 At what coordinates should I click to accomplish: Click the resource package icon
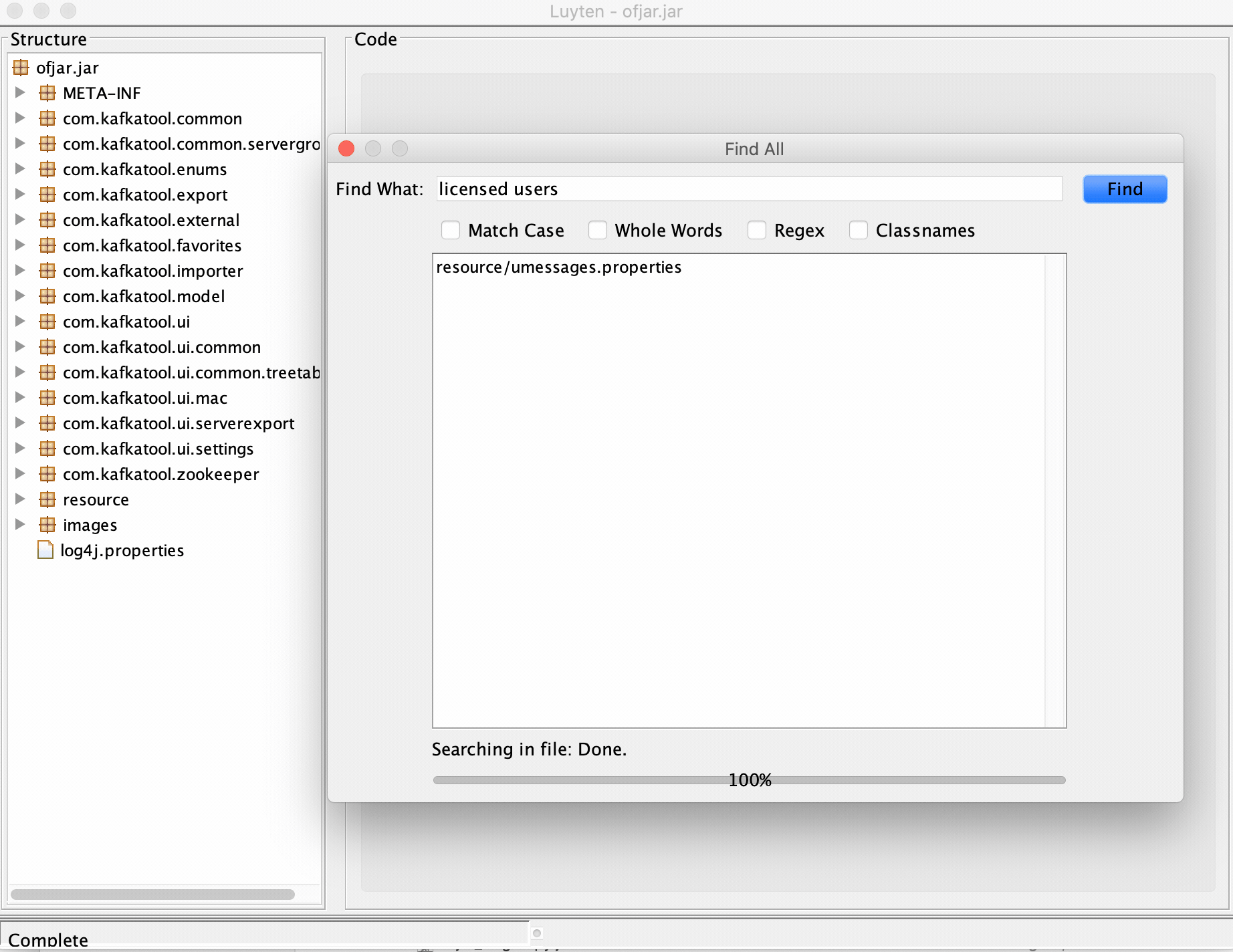click(x=47, y=499)
